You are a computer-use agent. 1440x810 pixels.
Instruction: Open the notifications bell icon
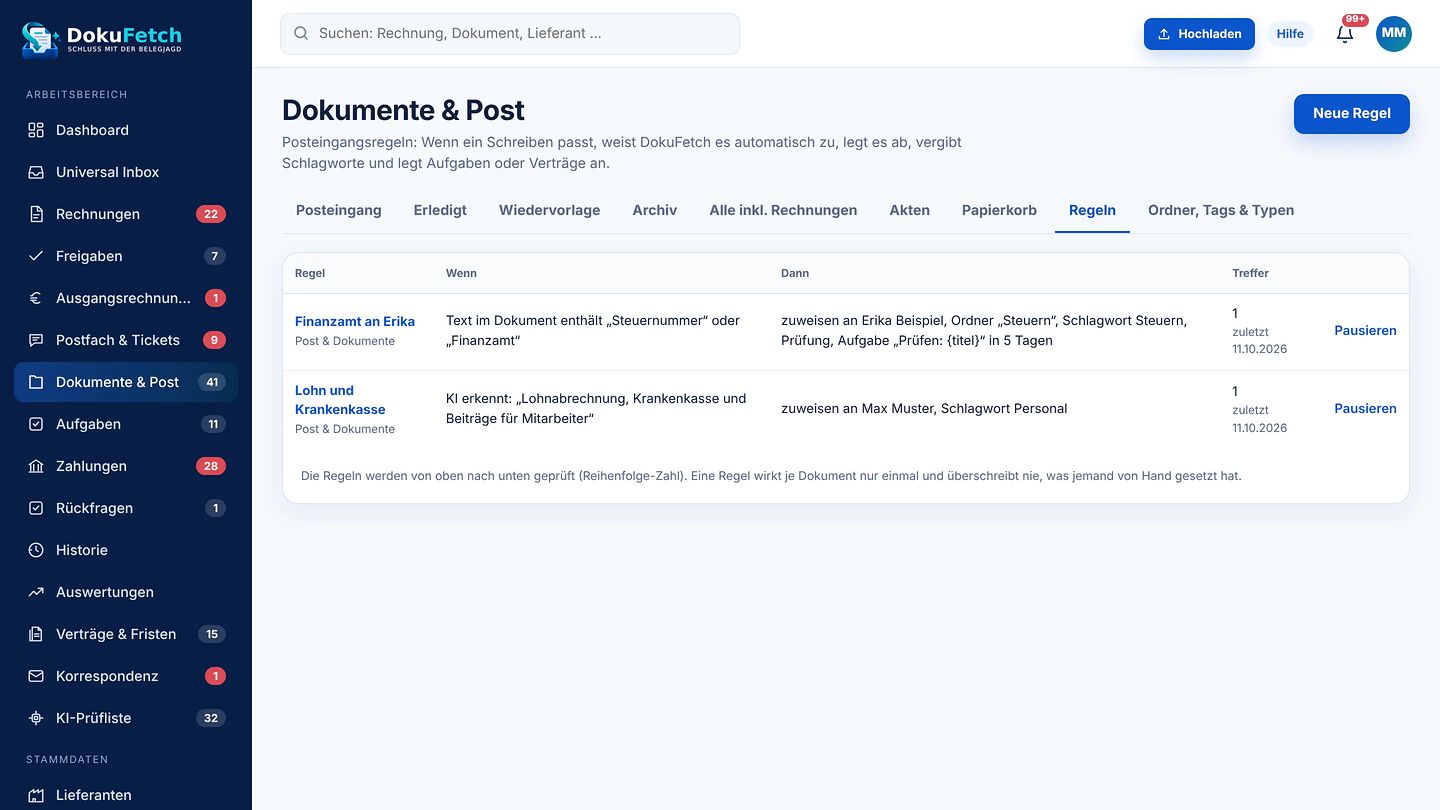[1345, 34]
